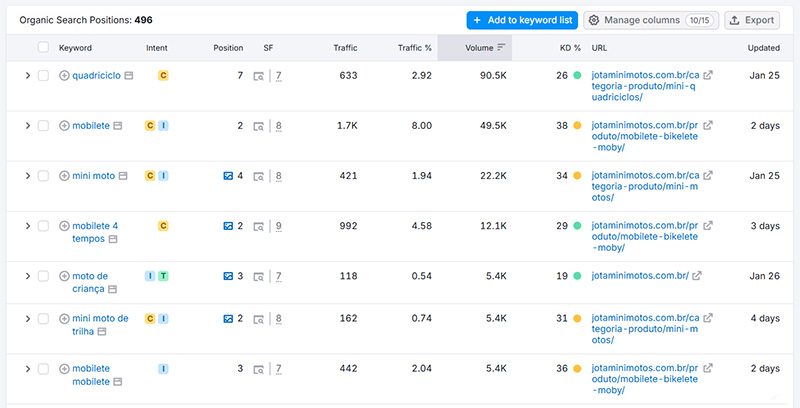Click the sort icon in Volume column header
The image size is (800, 408).
pos(501,48)
